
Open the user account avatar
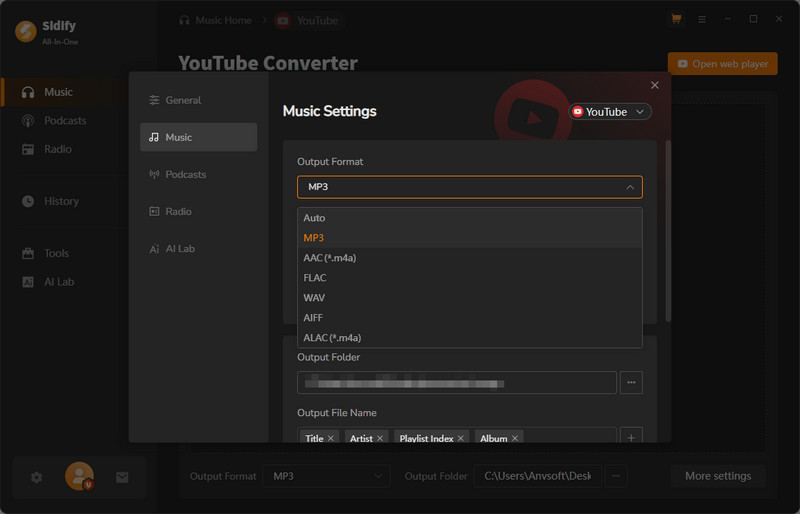tap(79, 476)
